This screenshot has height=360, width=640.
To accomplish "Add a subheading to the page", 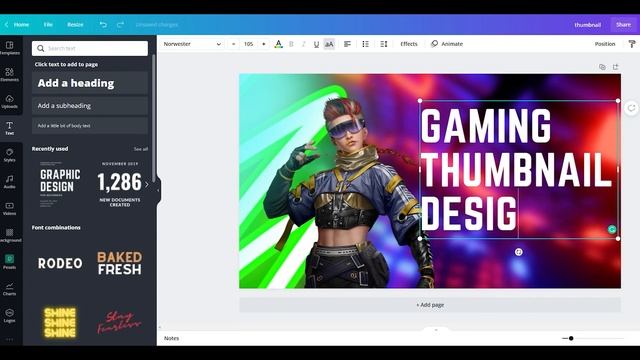I will (x=90, y=106).
